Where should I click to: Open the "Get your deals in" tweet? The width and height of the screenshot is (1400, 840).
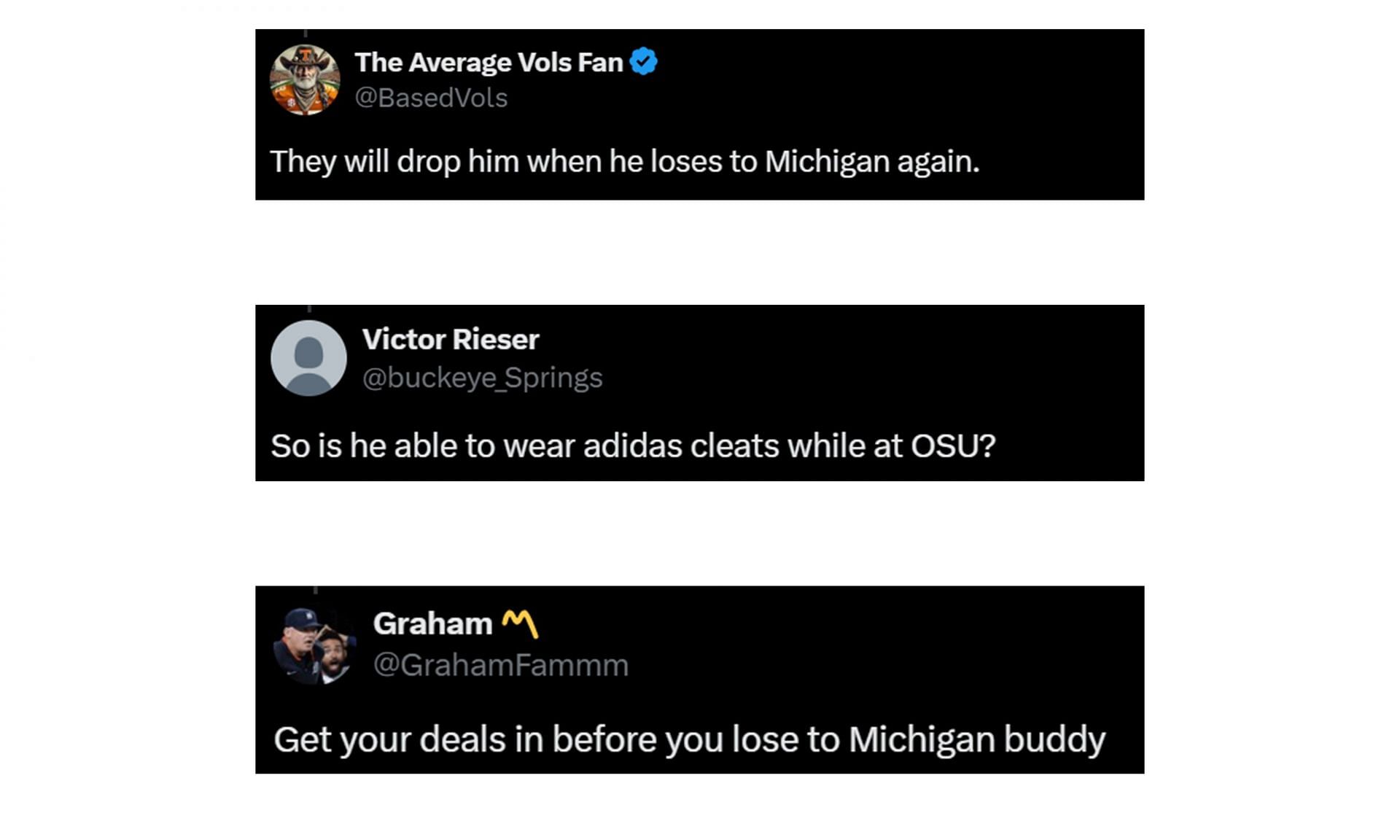point(689,739)
